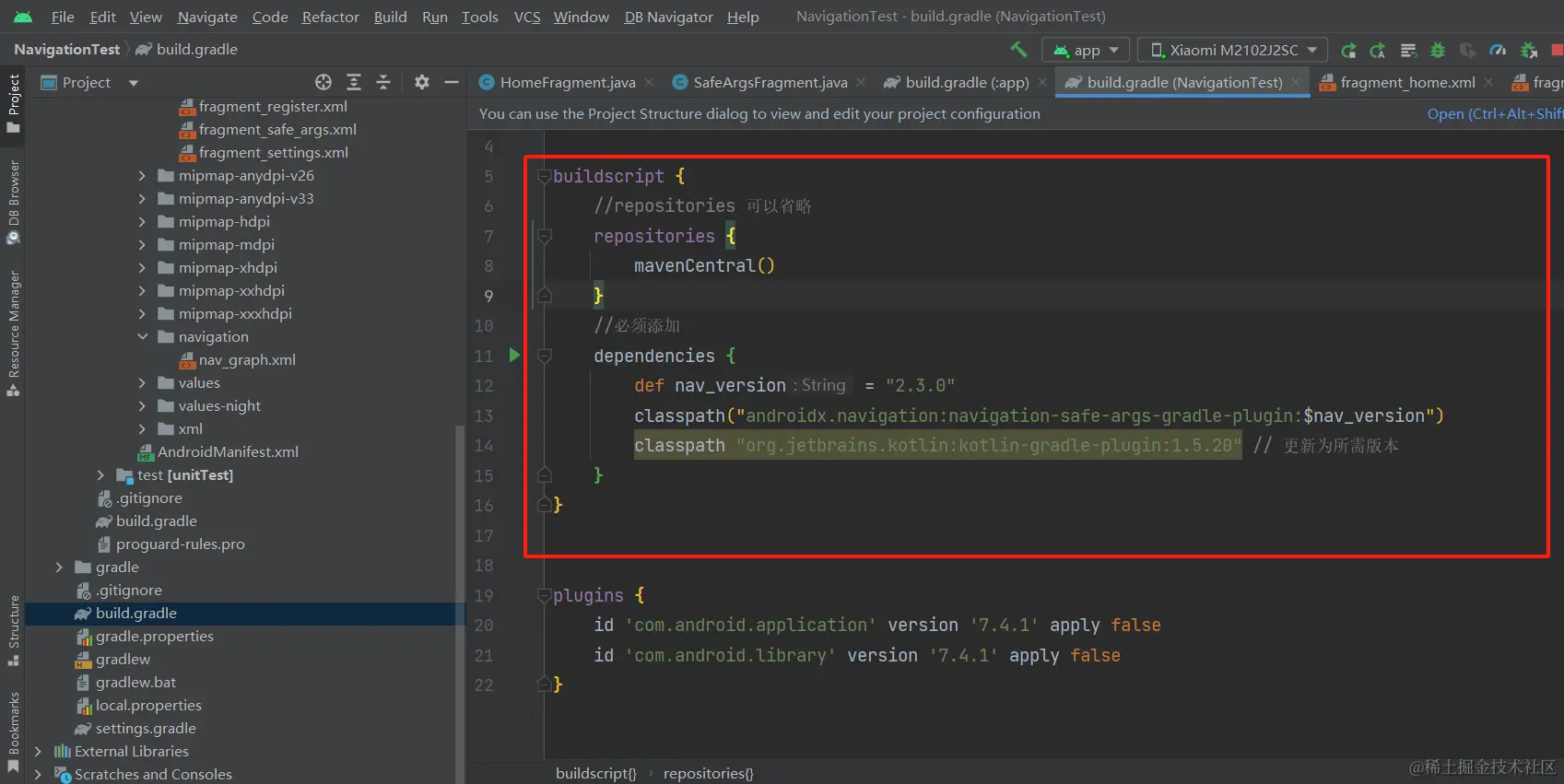Close the fragment_home.xml tab
This screenshot has width=1564, height=784.
1488,83
